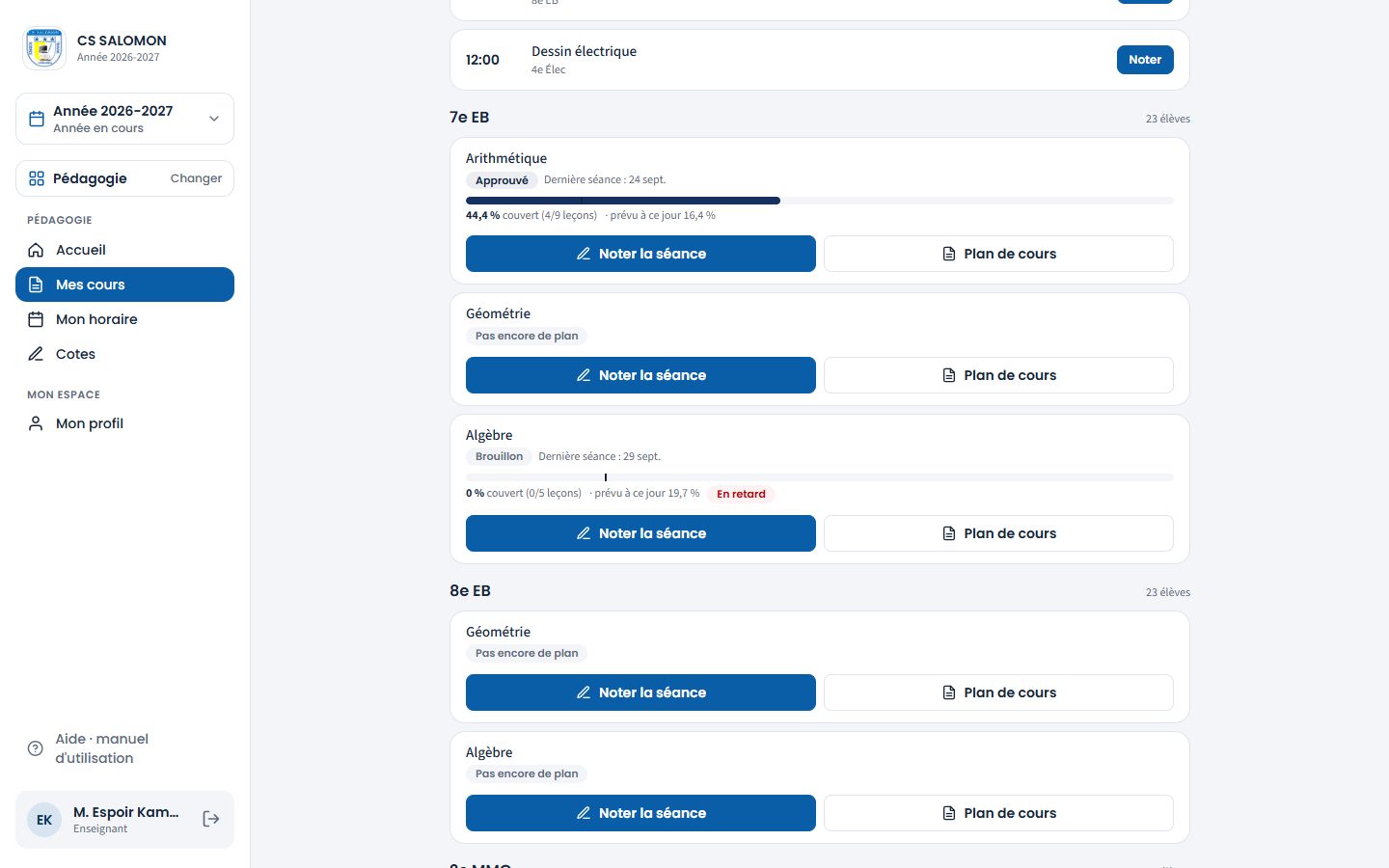The image size is (1389, 868).
Task: Click the Arithmétique coverage progress bar
Action: click(x=820, y=201)
